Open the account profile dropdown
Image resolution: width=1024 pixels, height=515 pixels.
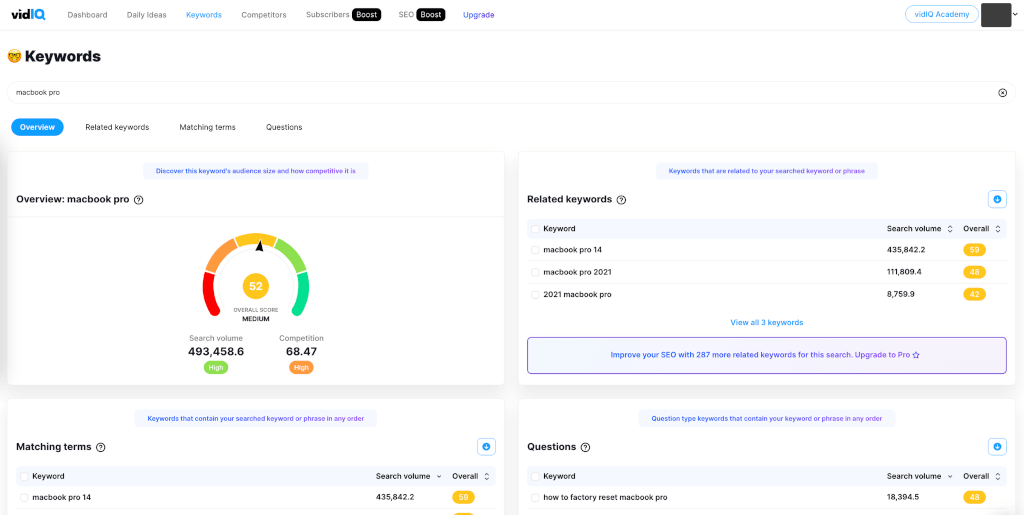(1000, 15)
